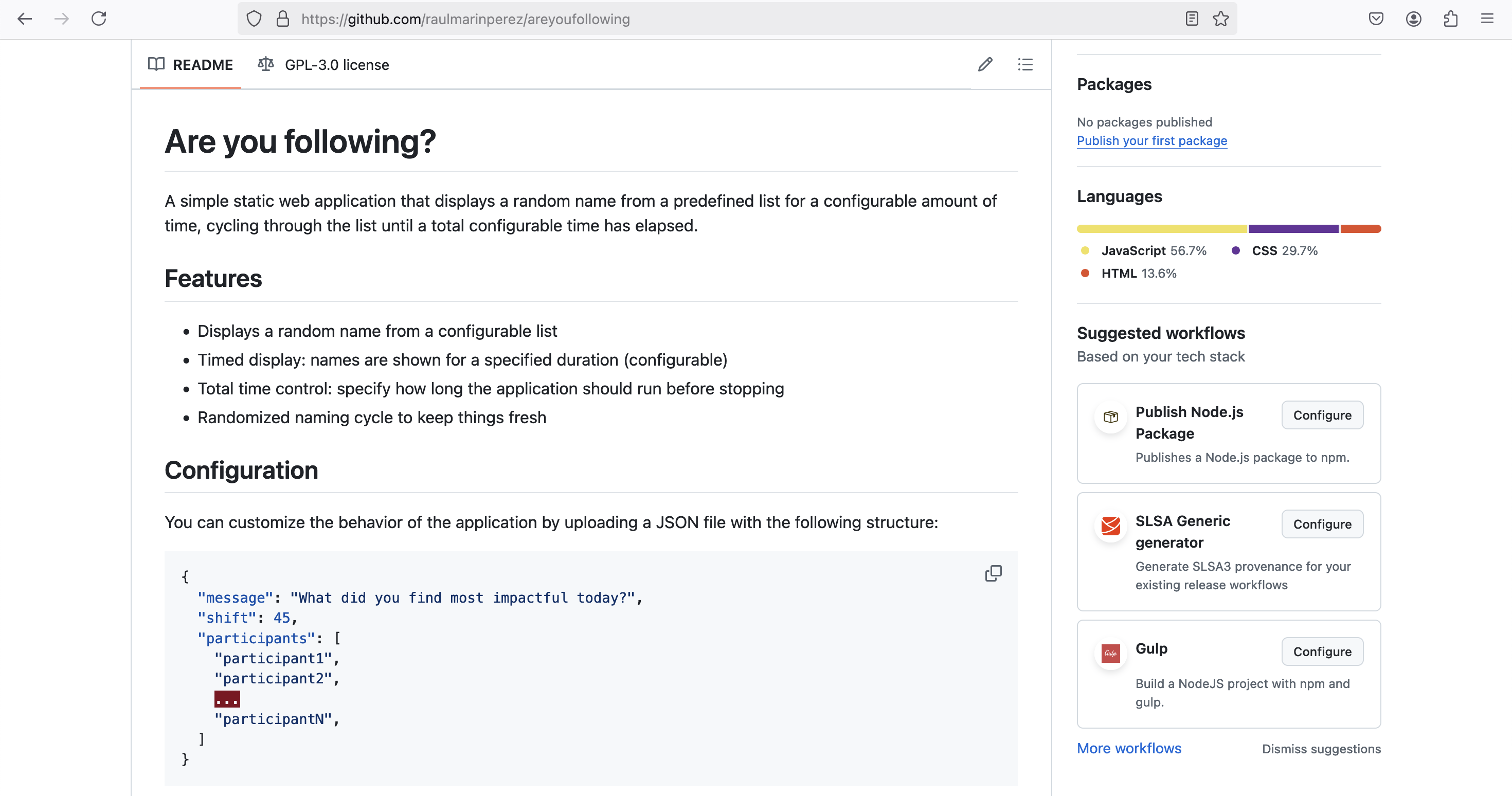The image size is (1512, 796).
Task: Reload the page
Action: tap(99, 19)
